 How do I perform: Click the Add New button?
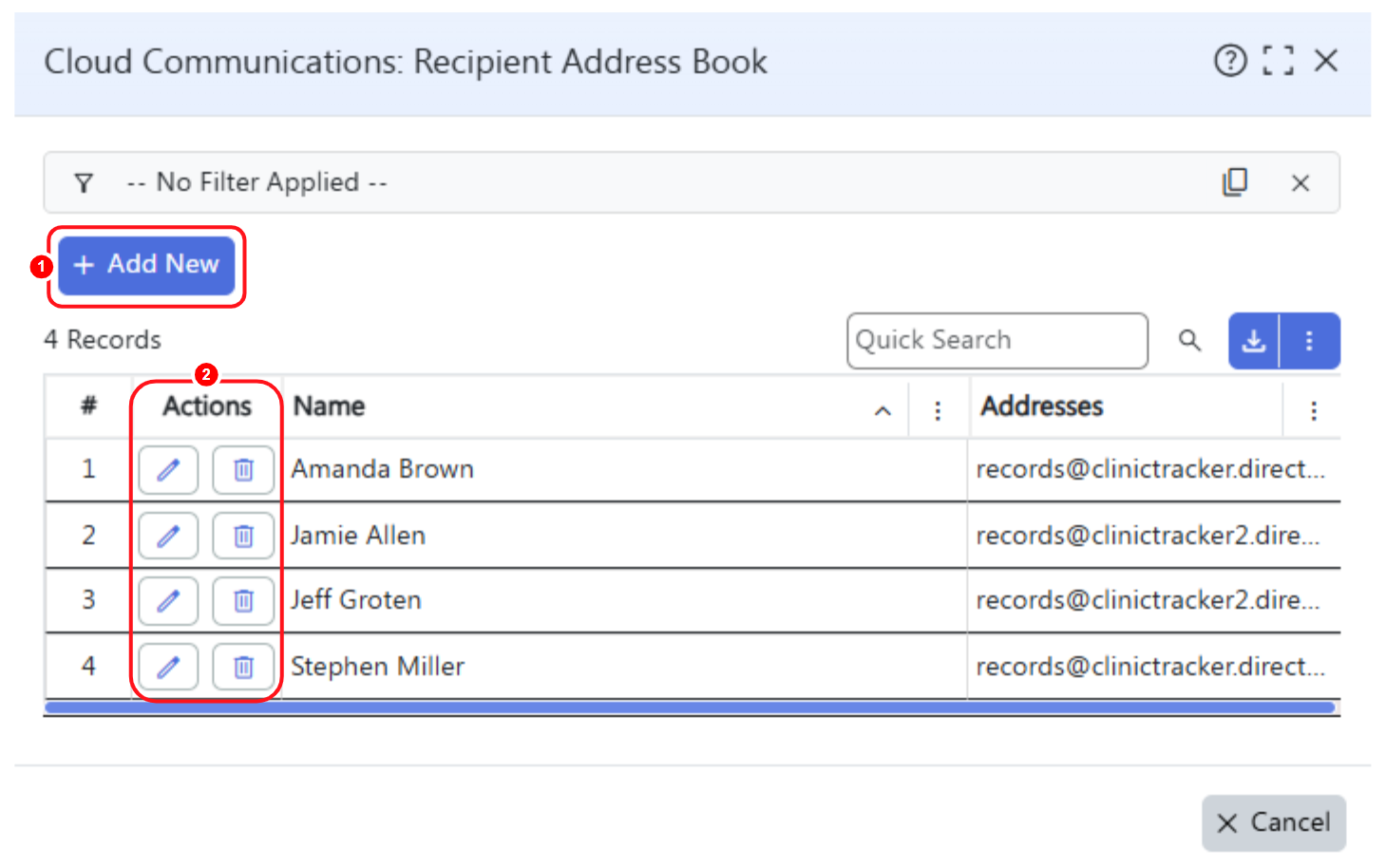tap(146, 265)
